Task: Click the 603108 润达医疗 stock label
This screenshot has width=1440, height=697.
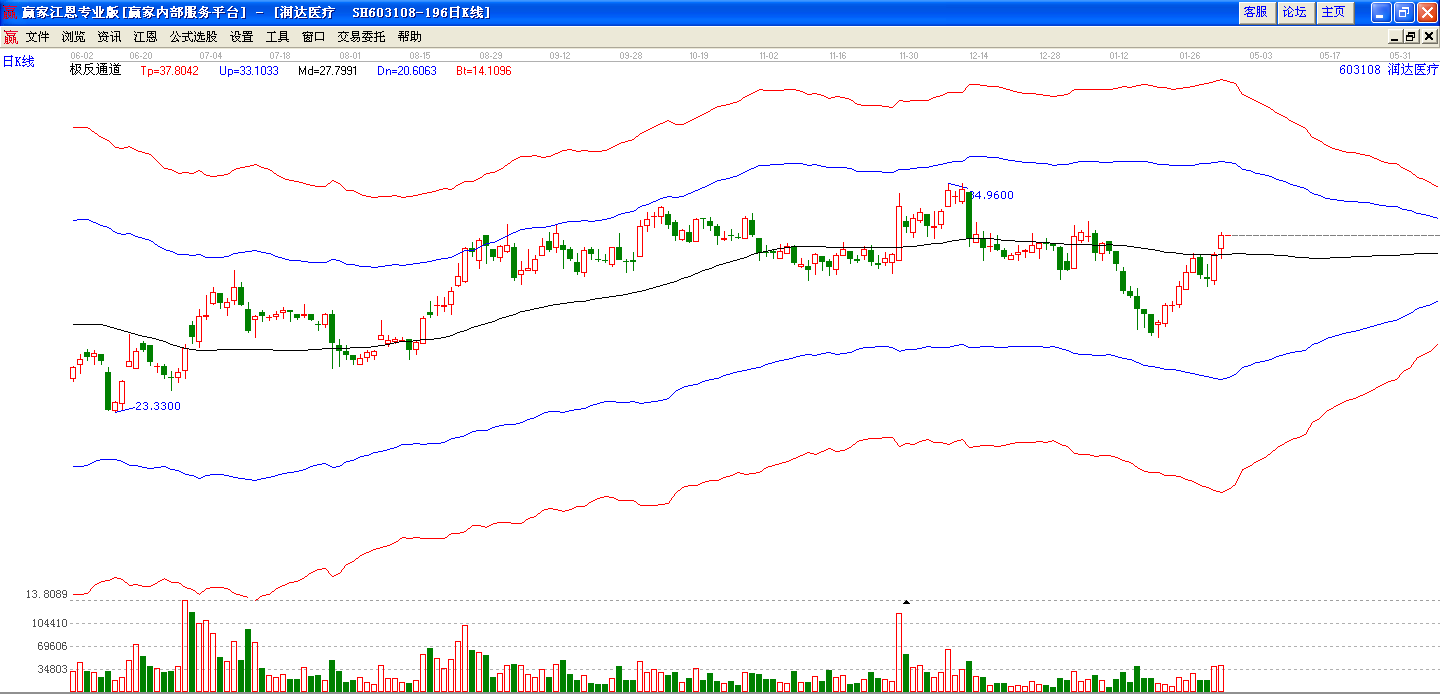Action: click(1388, 70)
